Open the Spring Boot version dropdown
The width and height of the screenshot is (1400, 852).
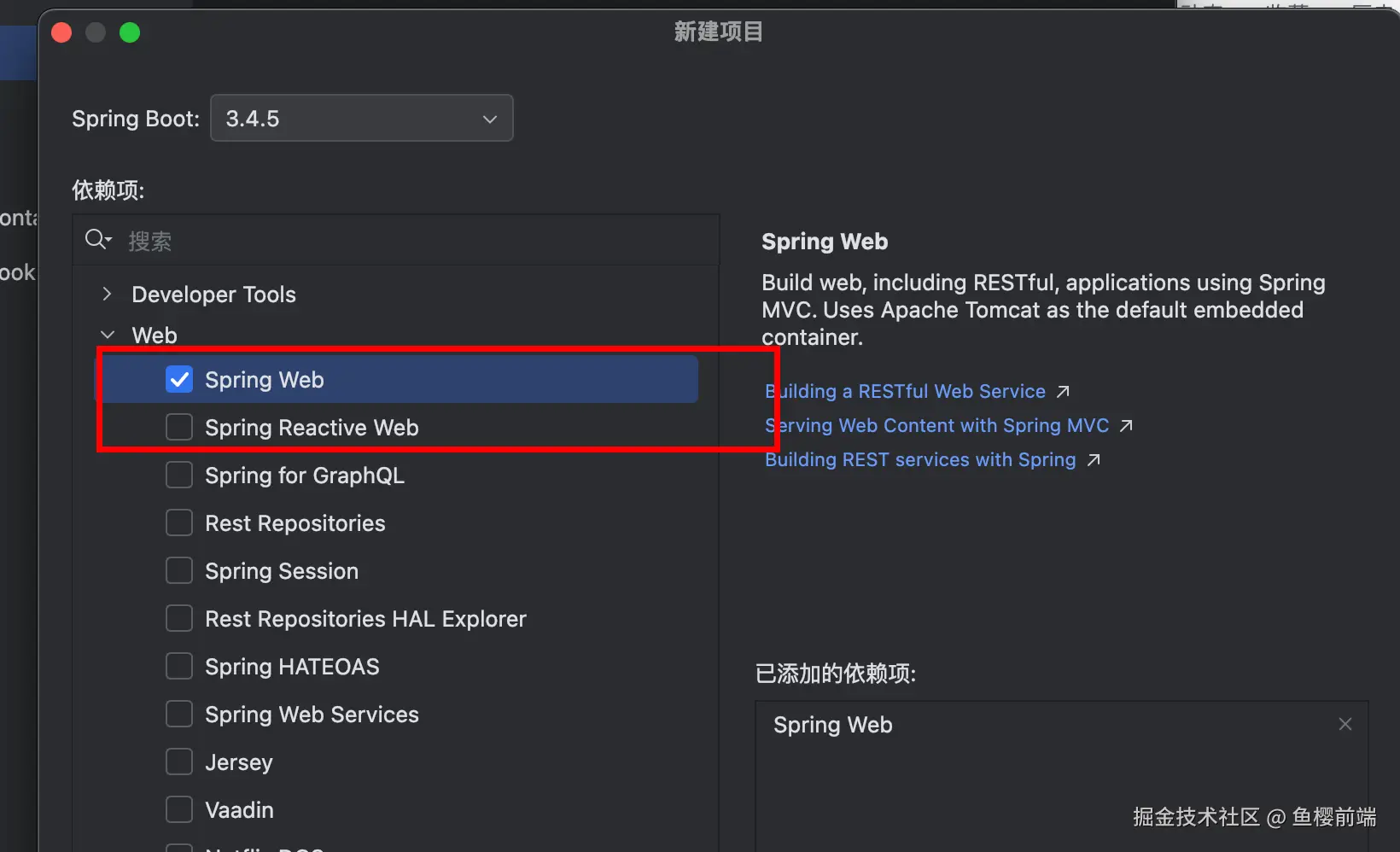361,119
